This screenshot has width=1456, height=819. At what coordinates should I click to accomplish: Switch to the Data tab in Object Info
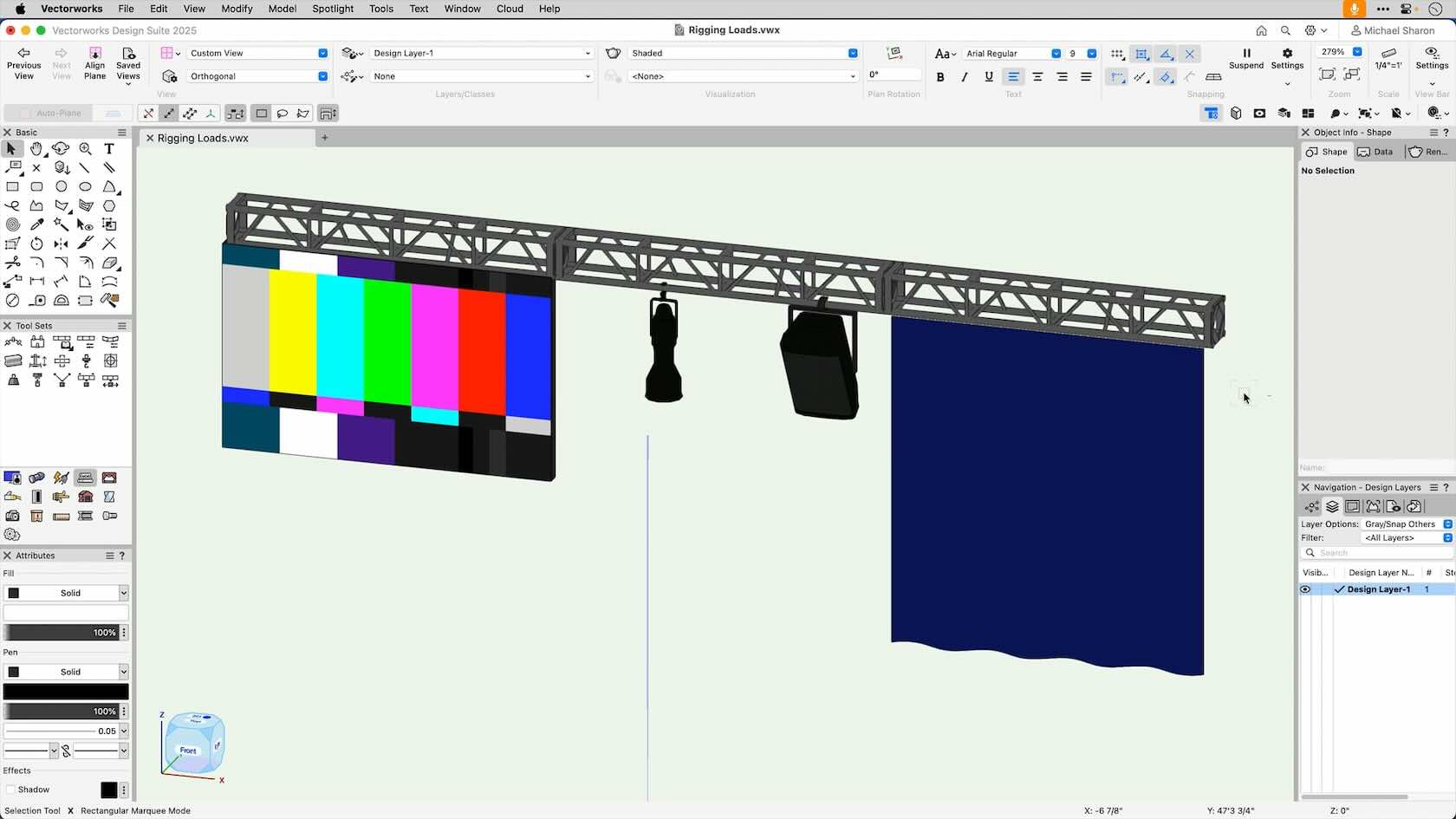pos(1375,152)
